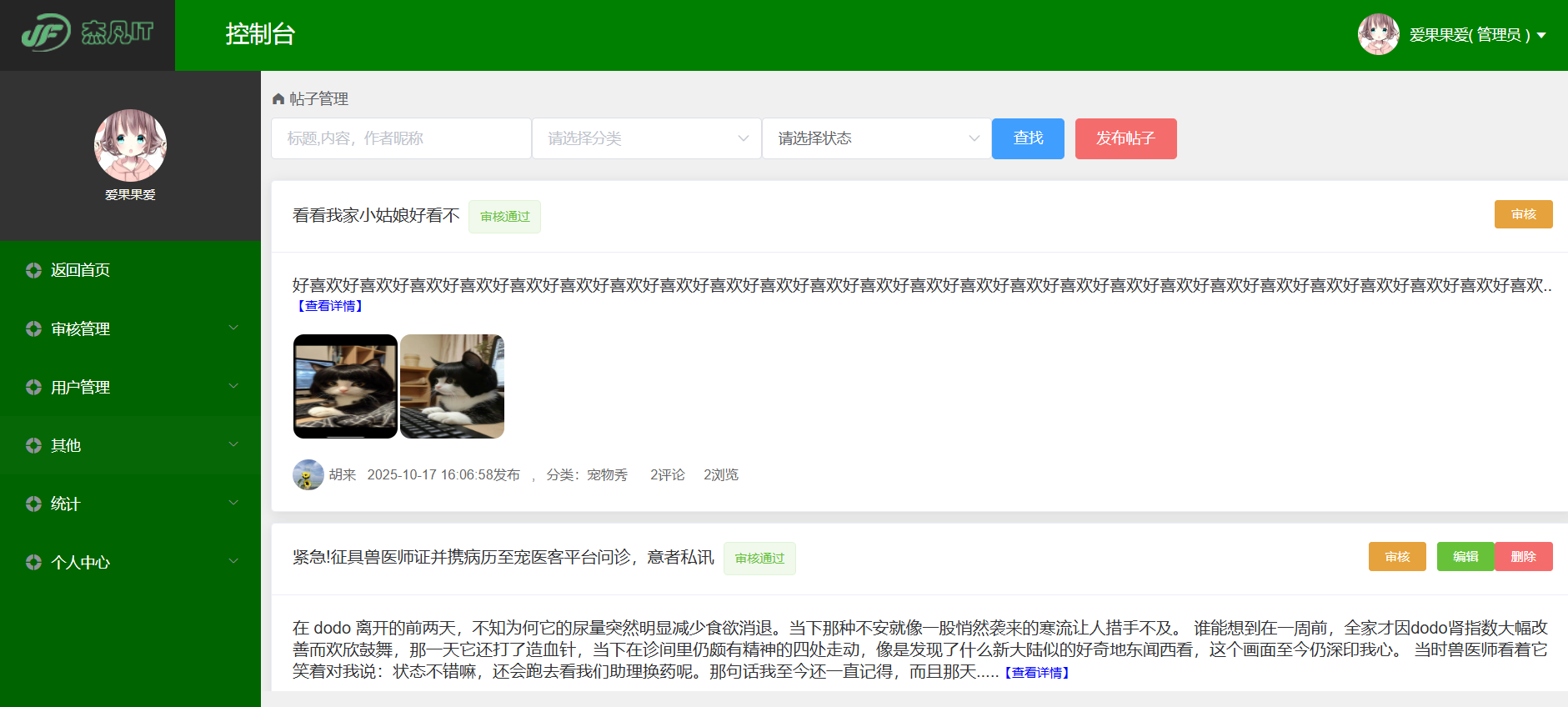The image size is (1568, 707).
Task: Select the 个人中心 sidebar menu item
Action: (130, 562)
